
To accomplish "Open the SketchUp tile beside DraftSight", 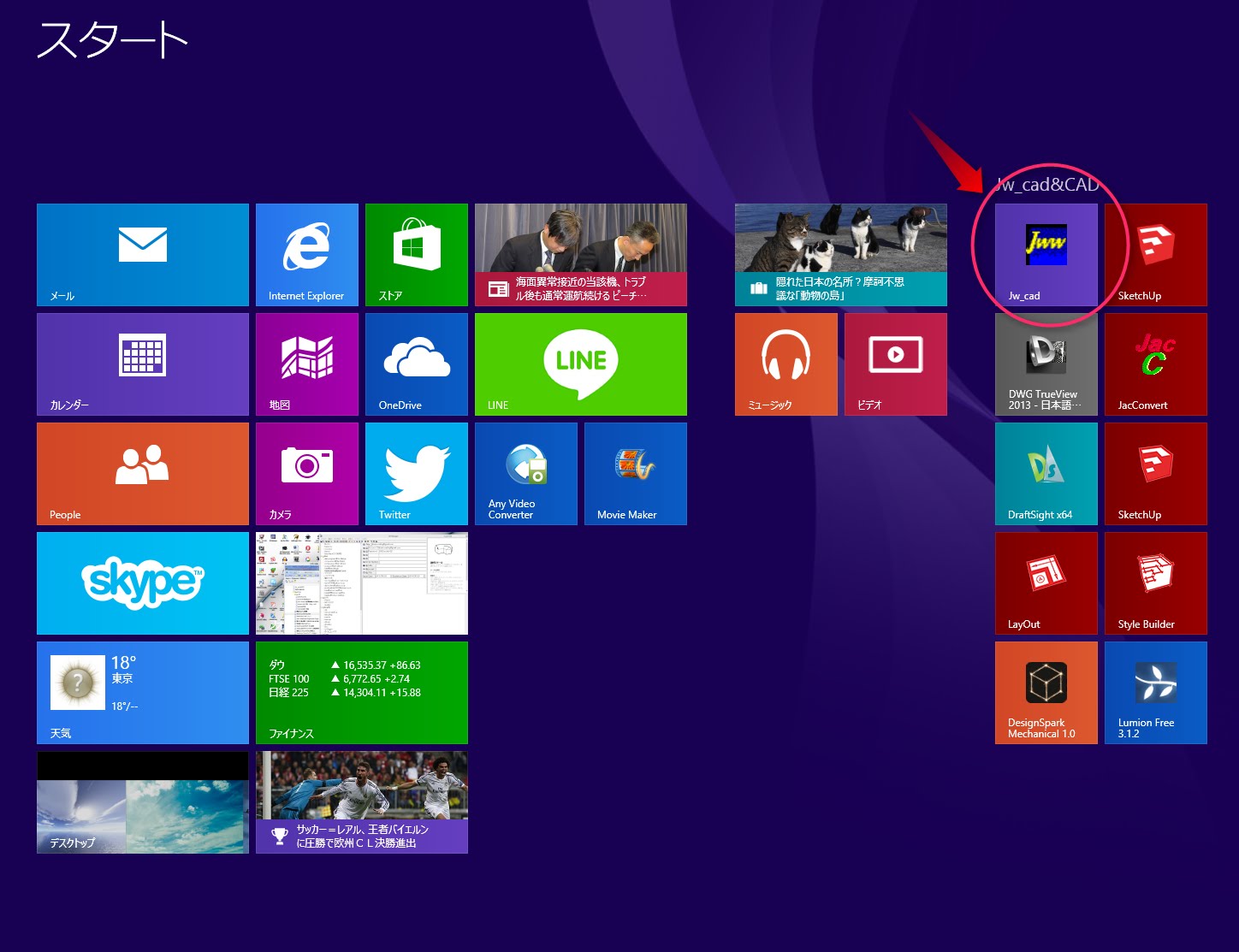I will 1156,474.
